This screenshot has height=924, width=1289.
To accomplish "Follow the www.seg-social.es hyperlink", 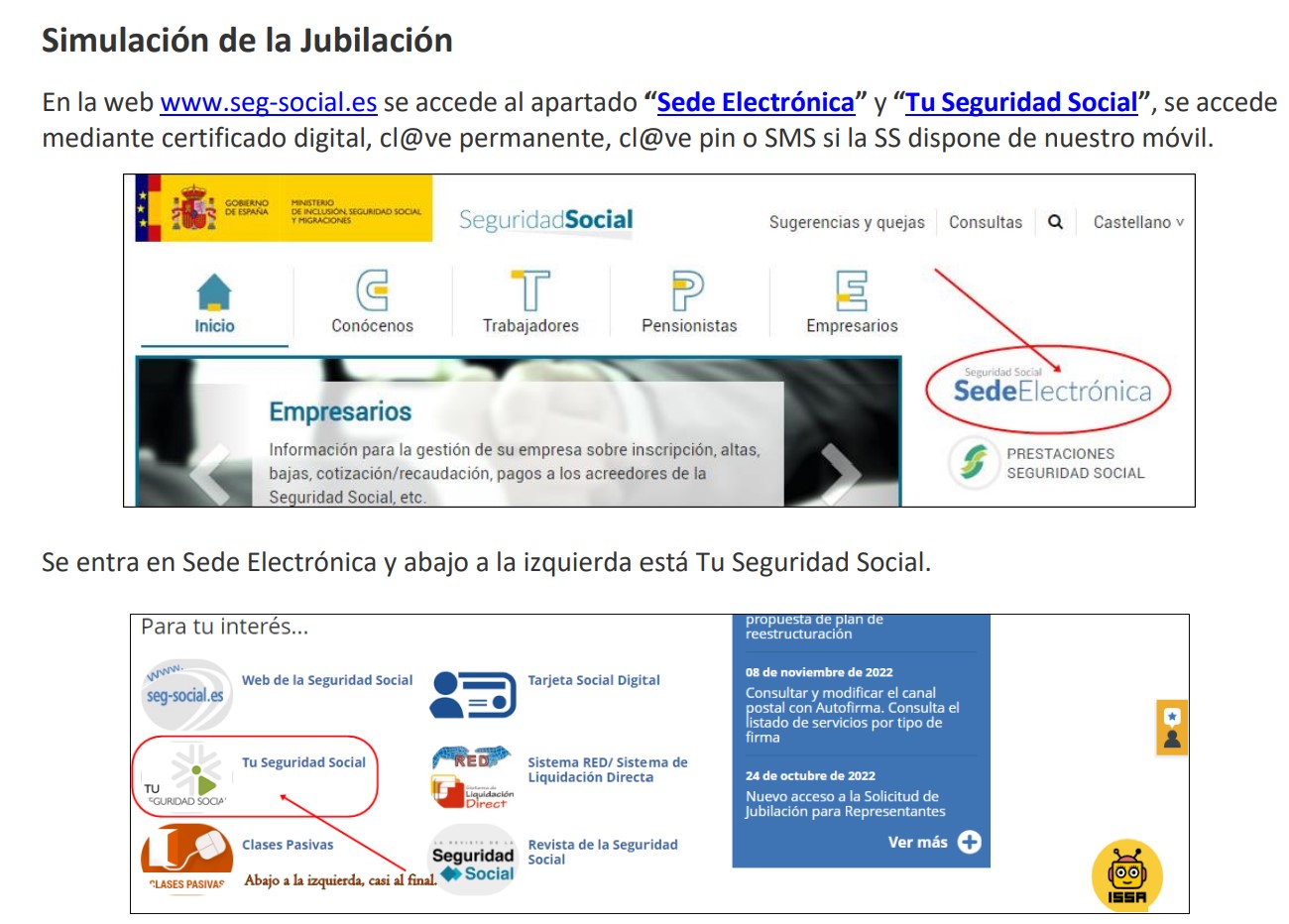I will [268, 102].
